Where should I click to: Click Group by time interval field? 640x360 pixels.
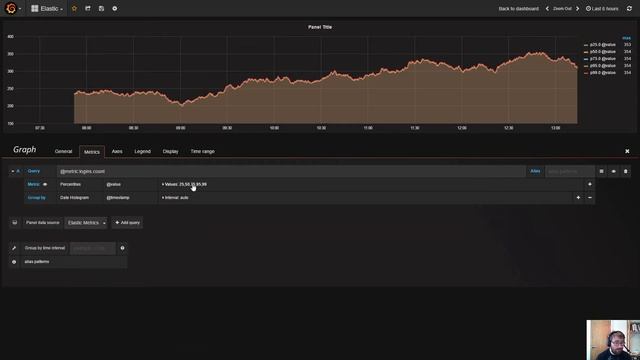click(x=92, y=248)
